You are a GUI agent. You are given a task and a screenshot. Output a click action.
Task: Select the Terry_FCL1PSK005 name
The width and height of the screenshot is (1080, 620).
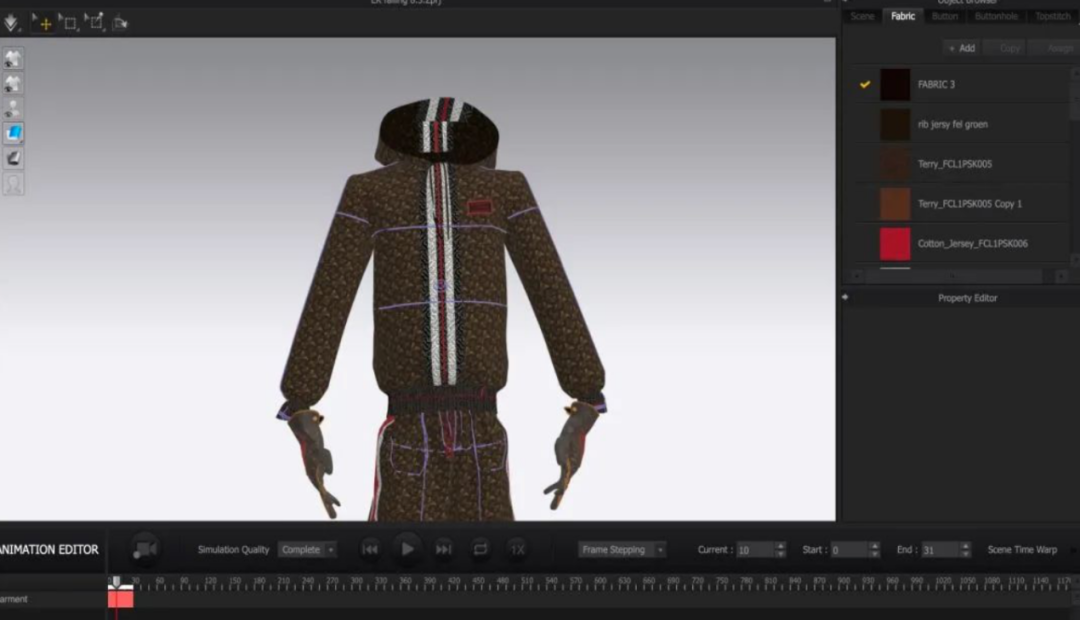click(955, 164)
